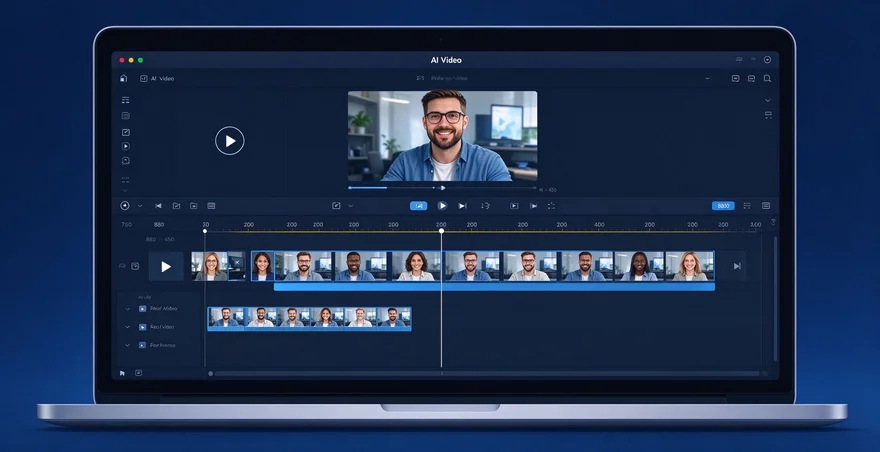Click the center pencil square icon
Image resolution: width=880 pixels, height=452 pixels.
click(336, 206)
